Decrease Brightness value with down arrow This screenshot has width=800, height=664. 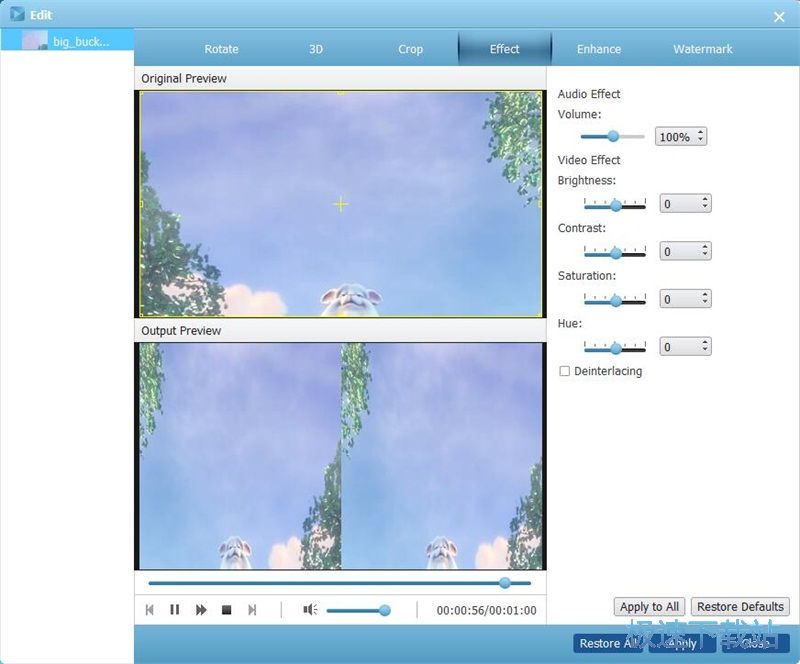[705, 207]
